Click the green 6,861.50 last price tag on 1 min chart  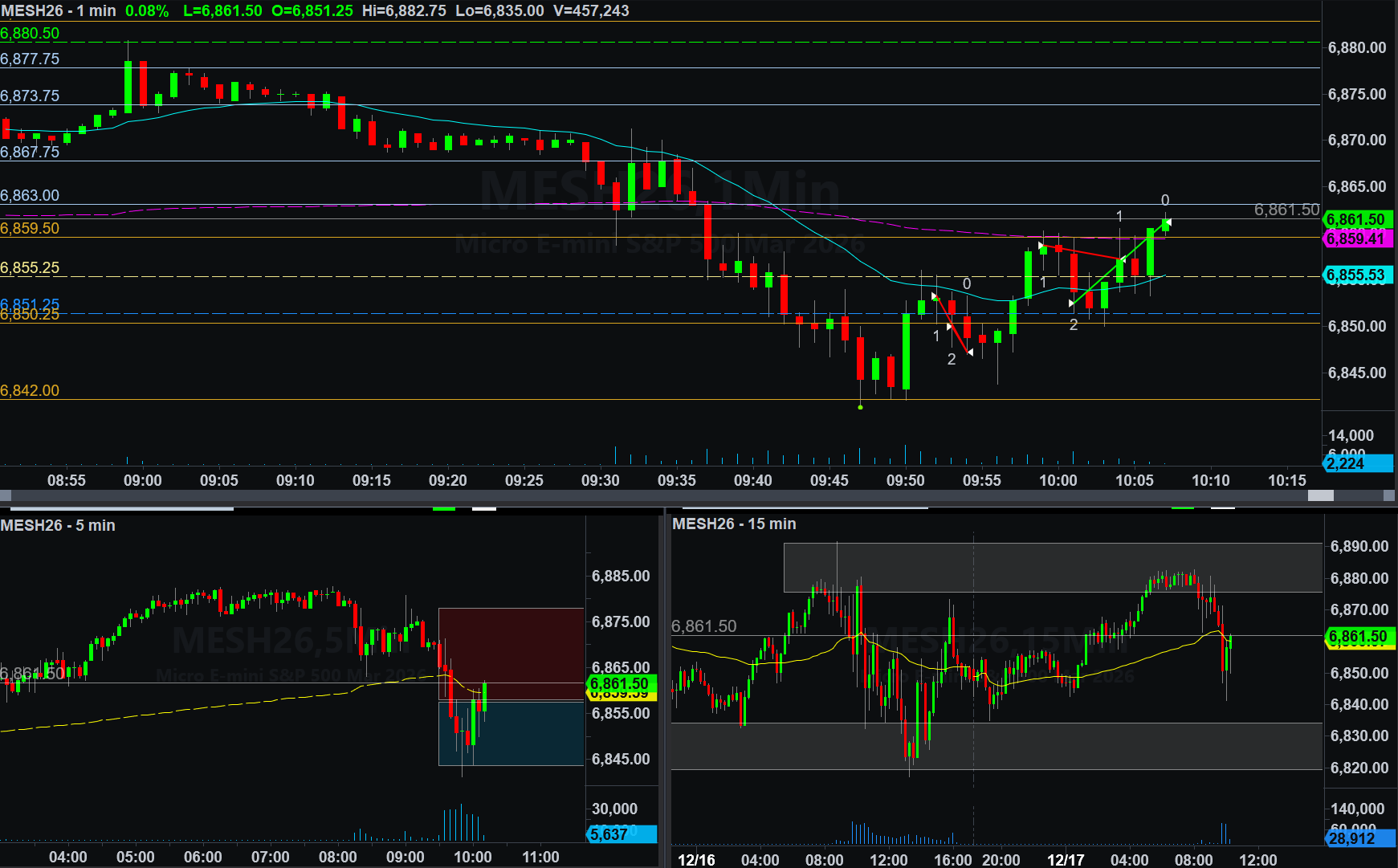pos(1357,219)
